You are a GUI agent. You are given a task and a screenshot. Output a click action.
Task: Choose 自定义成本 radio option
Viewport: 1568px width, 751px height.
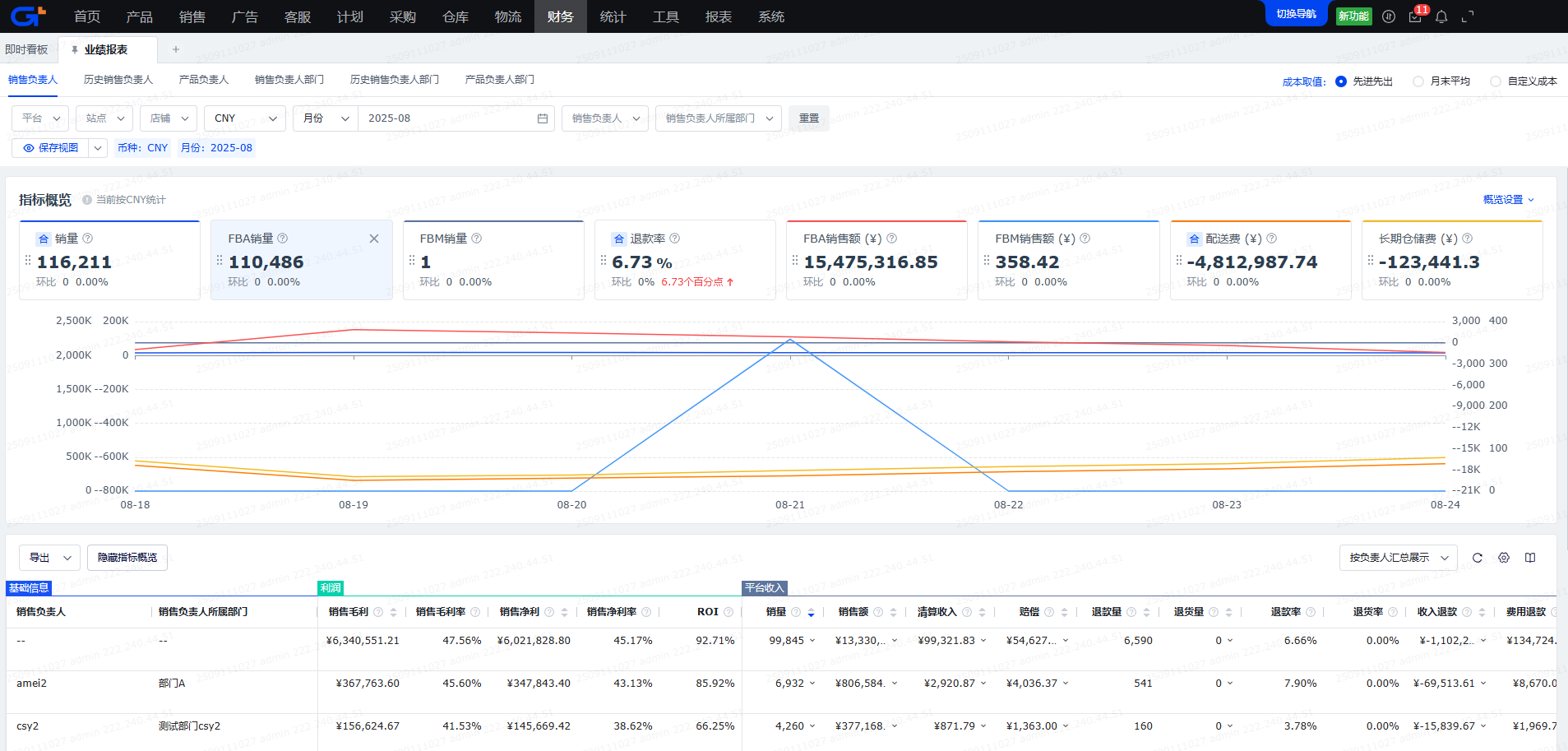[x=1496, y=81]
